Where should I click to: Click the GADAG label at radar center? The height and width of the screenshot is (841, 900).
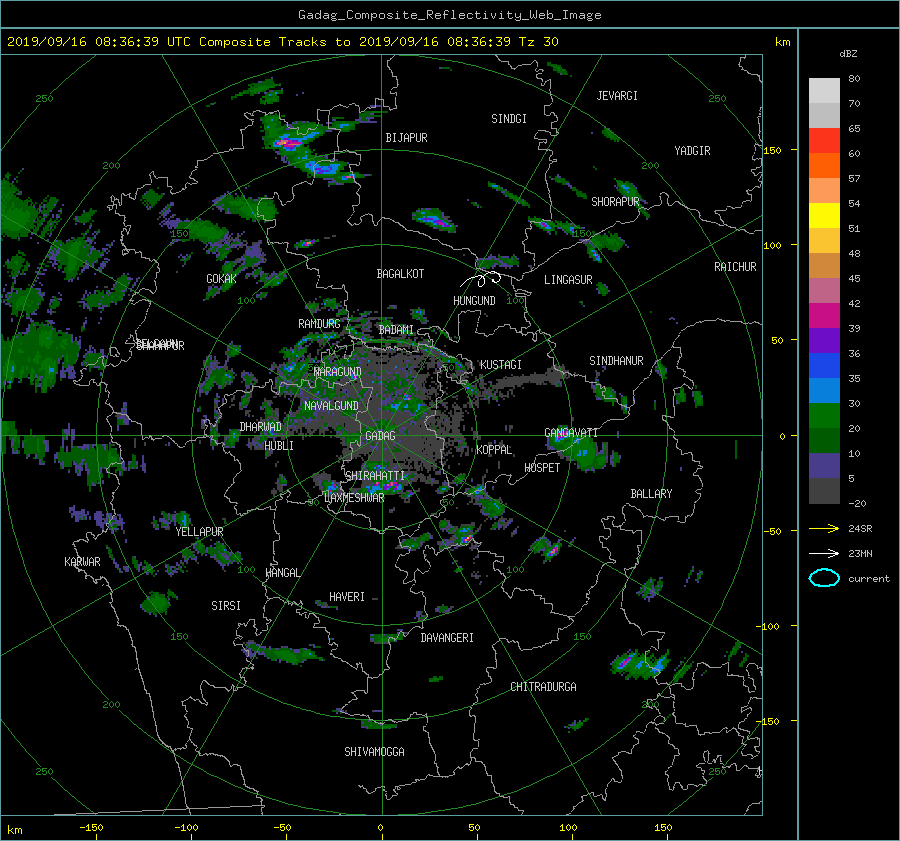tap(380, 436)
